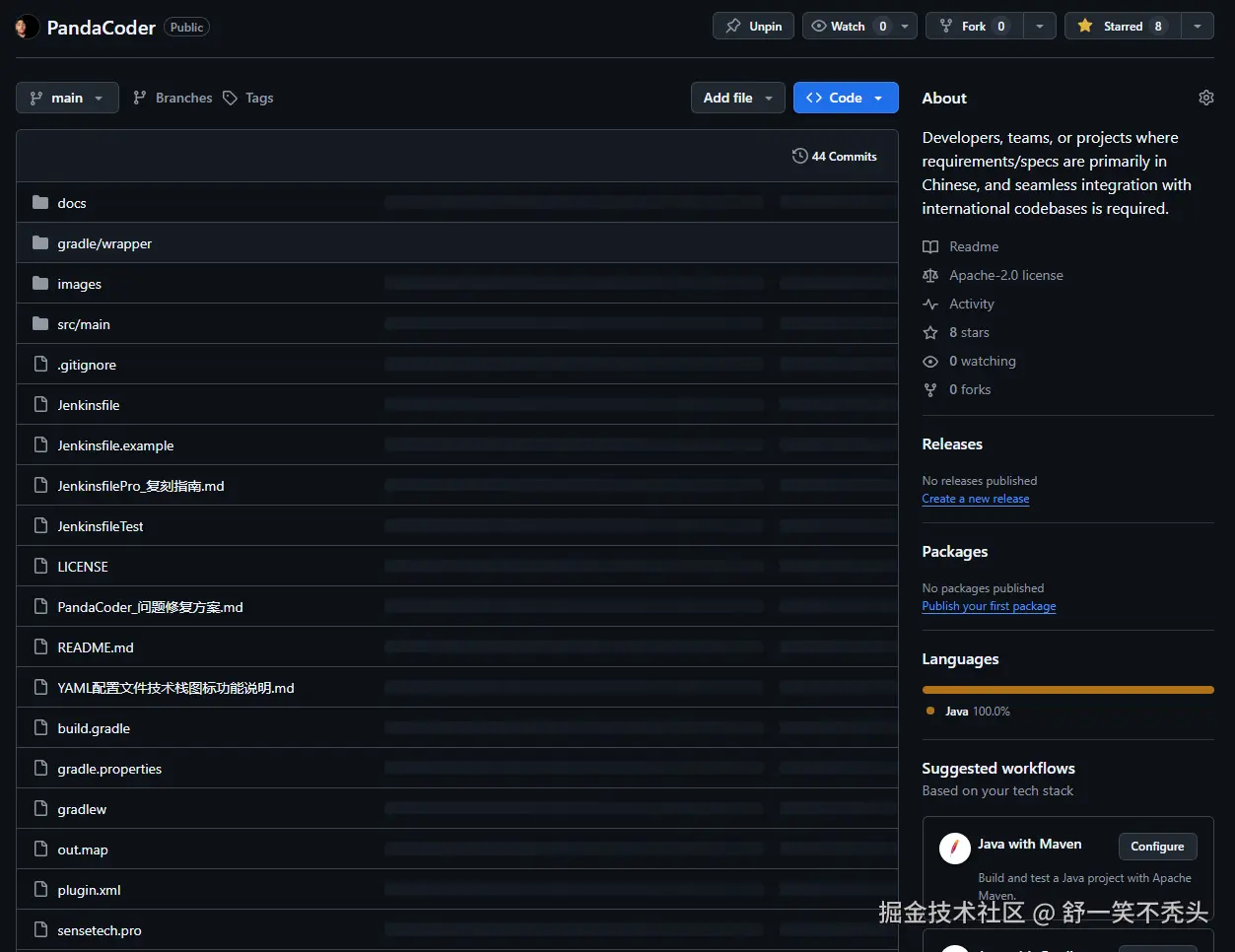Click Create a new release

coord(976,499)
